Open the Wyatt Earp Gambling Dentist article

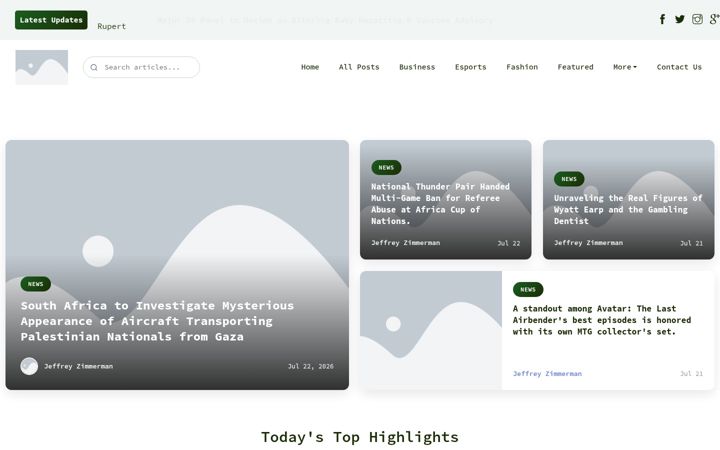(x=628, y=209)
